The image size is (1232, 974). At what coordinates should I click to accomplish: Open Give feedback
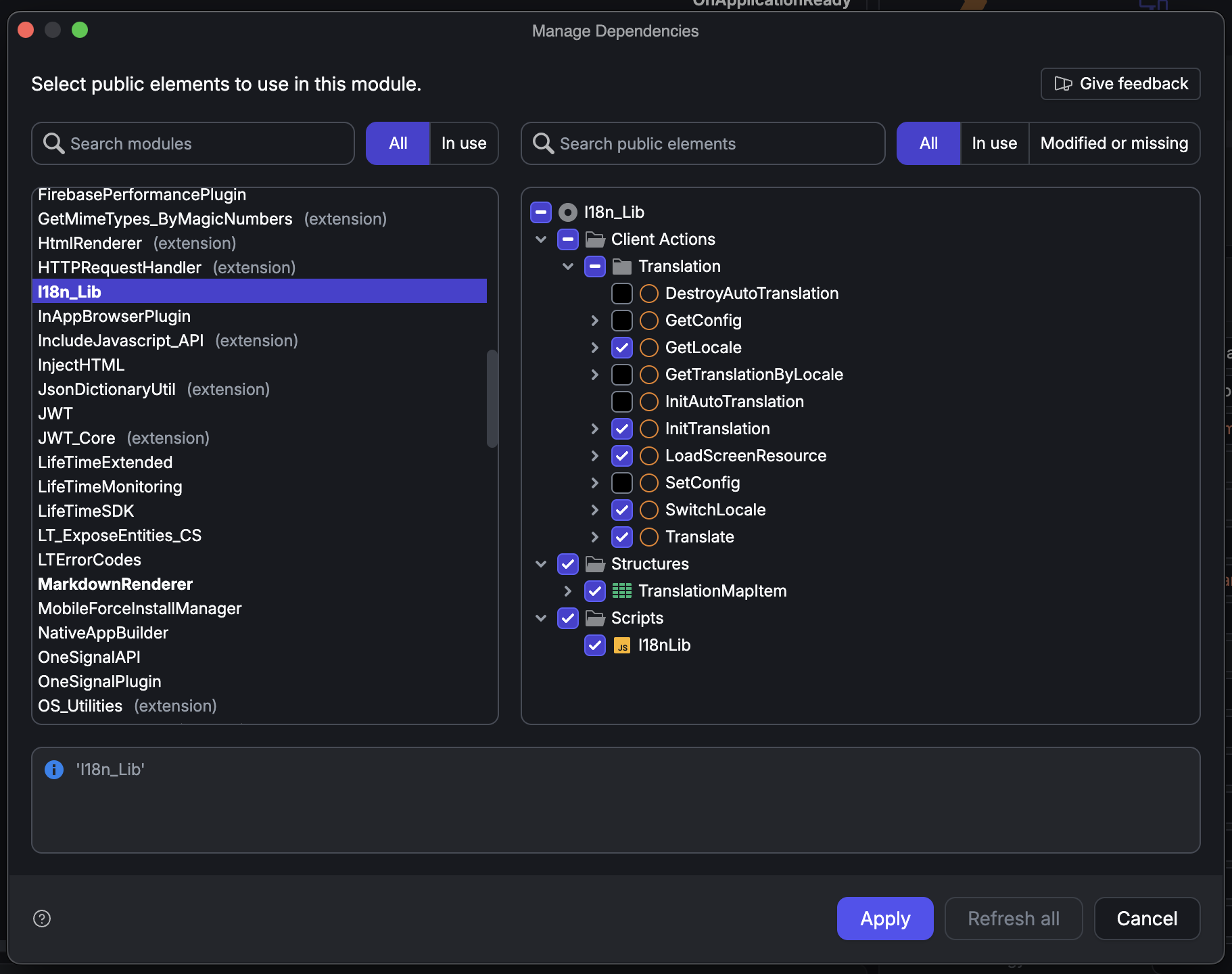point(1120,84)
